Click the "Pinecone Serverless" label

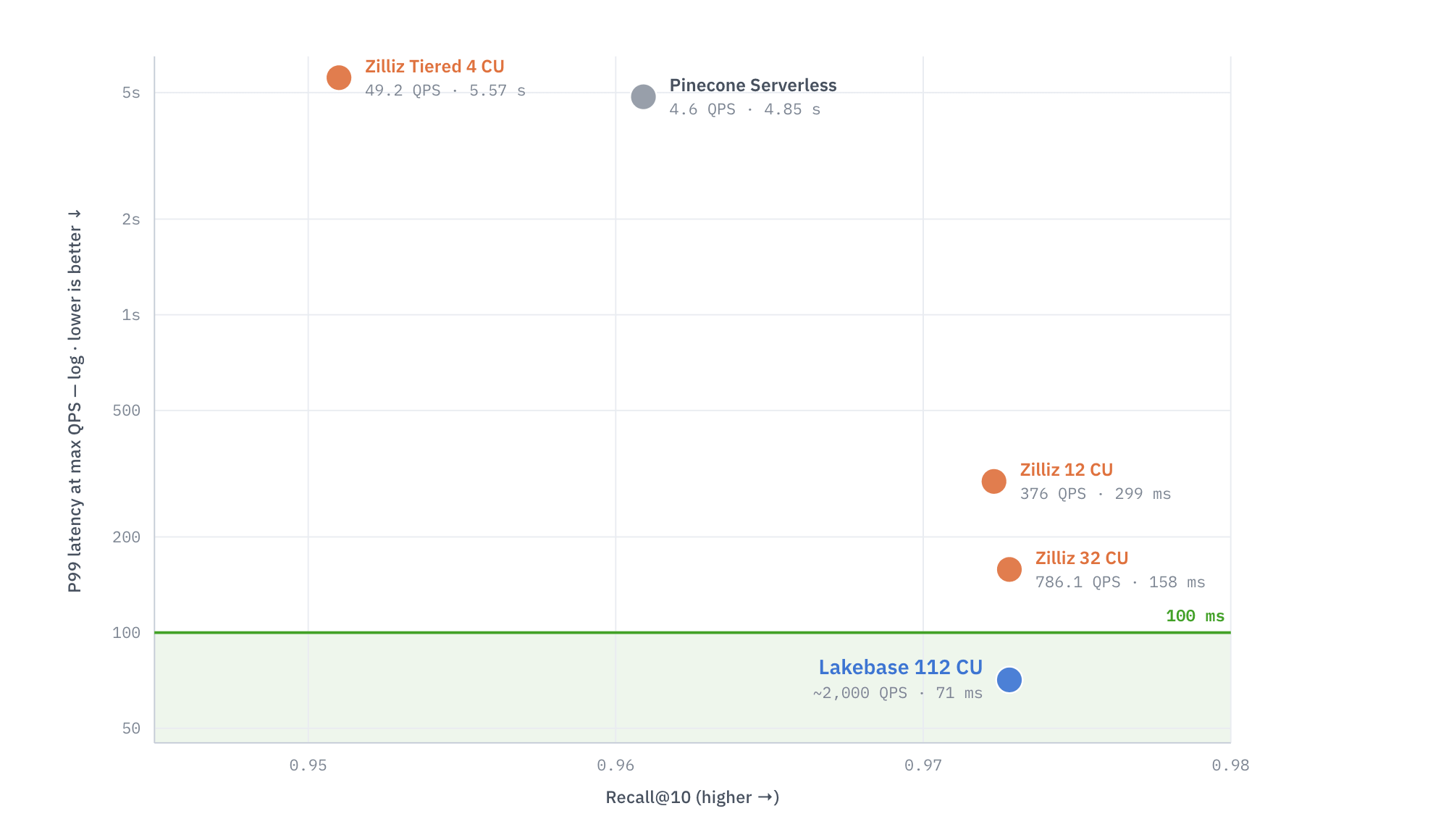point(753,85)
